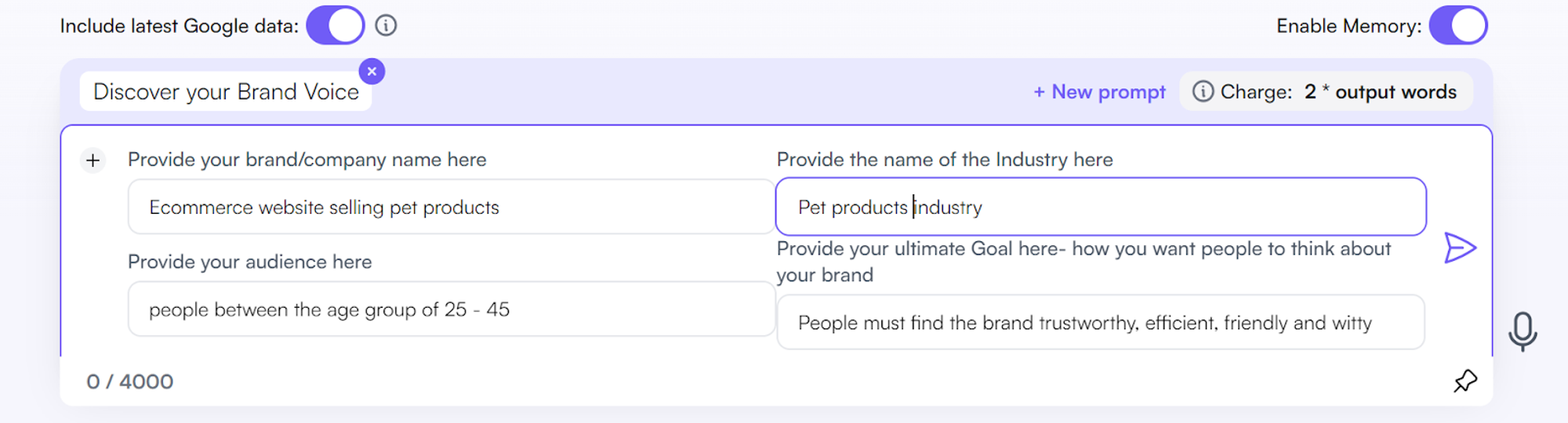Click the info icon beside Google data toggle
This screenshot has width=1568, height=423.
386,26
